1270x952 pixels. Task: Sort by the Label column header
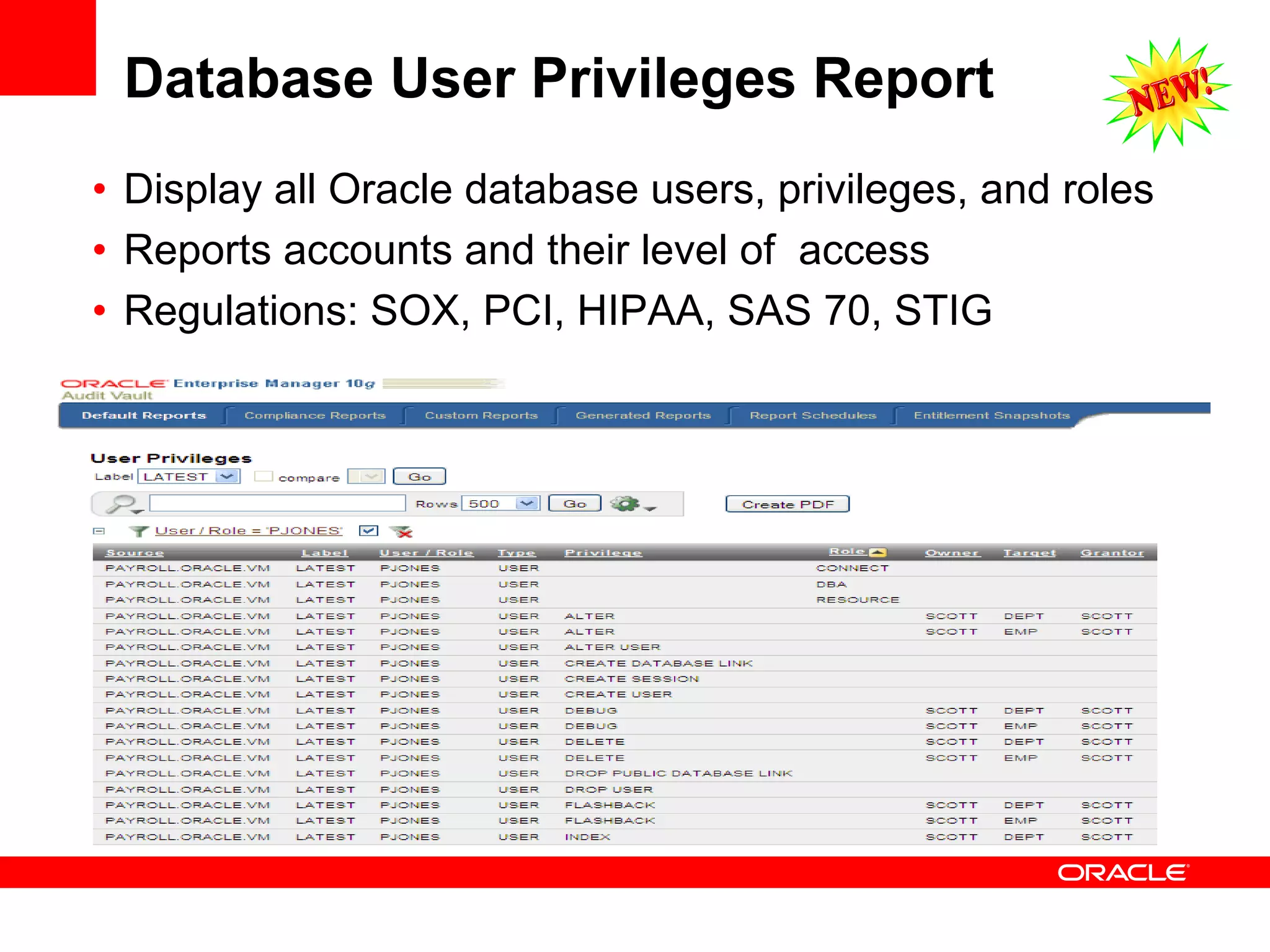(325, 552)
